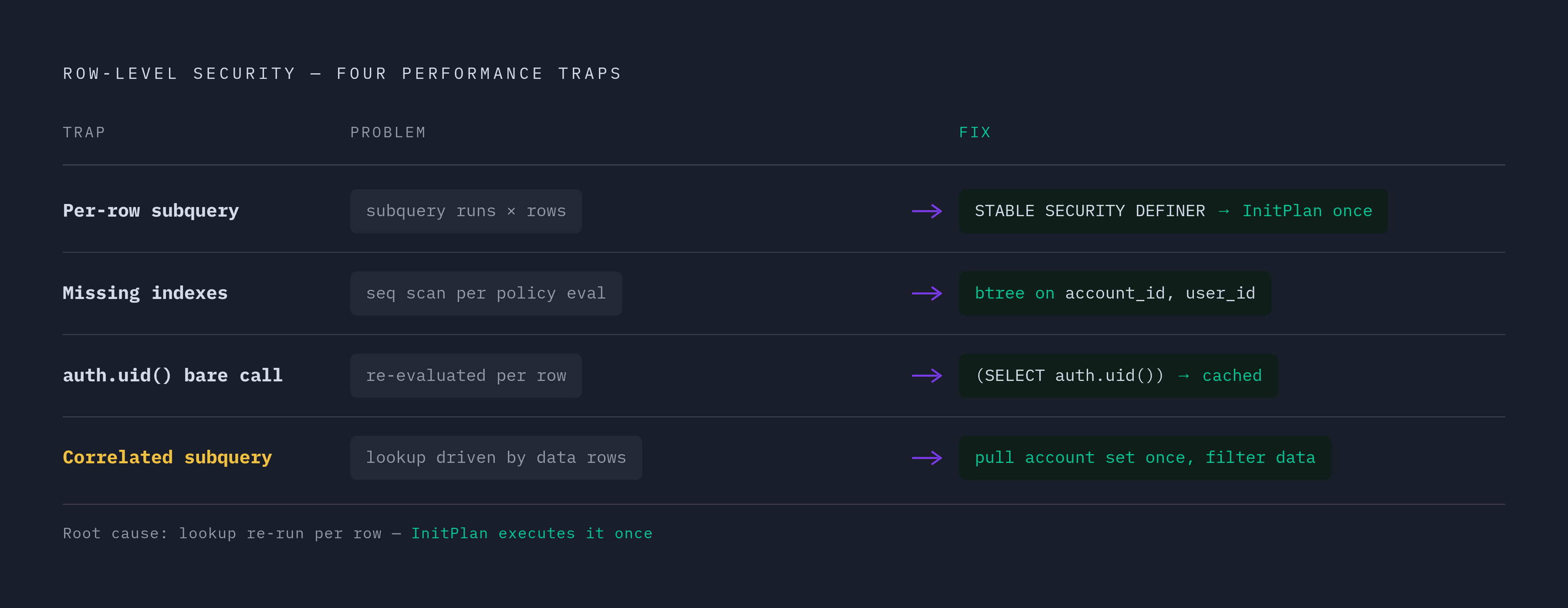This screenshot has height=608, width=1568.
Task: Click the purple arrow in the Correlated subquery row
Action: coord(927,458)
